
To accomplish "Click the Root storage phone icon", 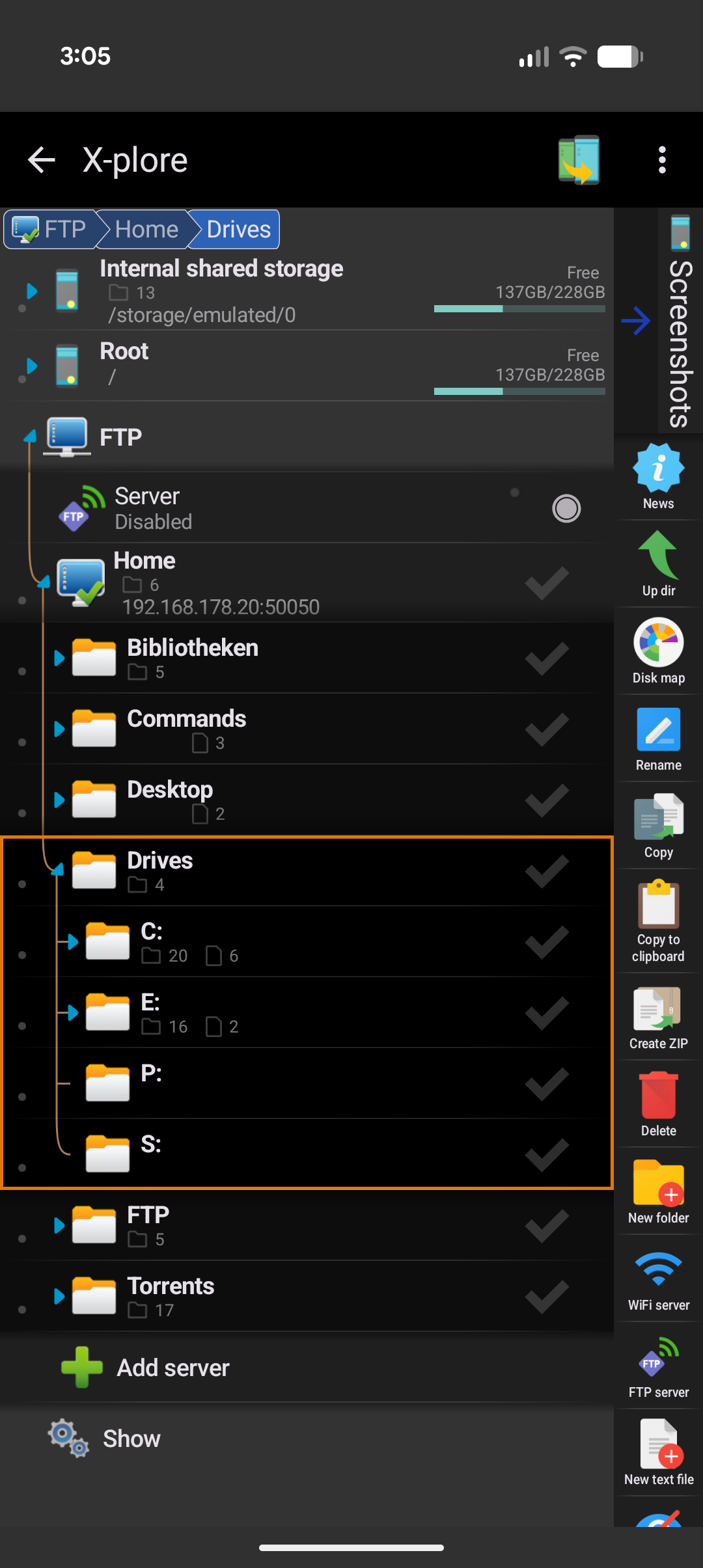I will pos(67,365).
